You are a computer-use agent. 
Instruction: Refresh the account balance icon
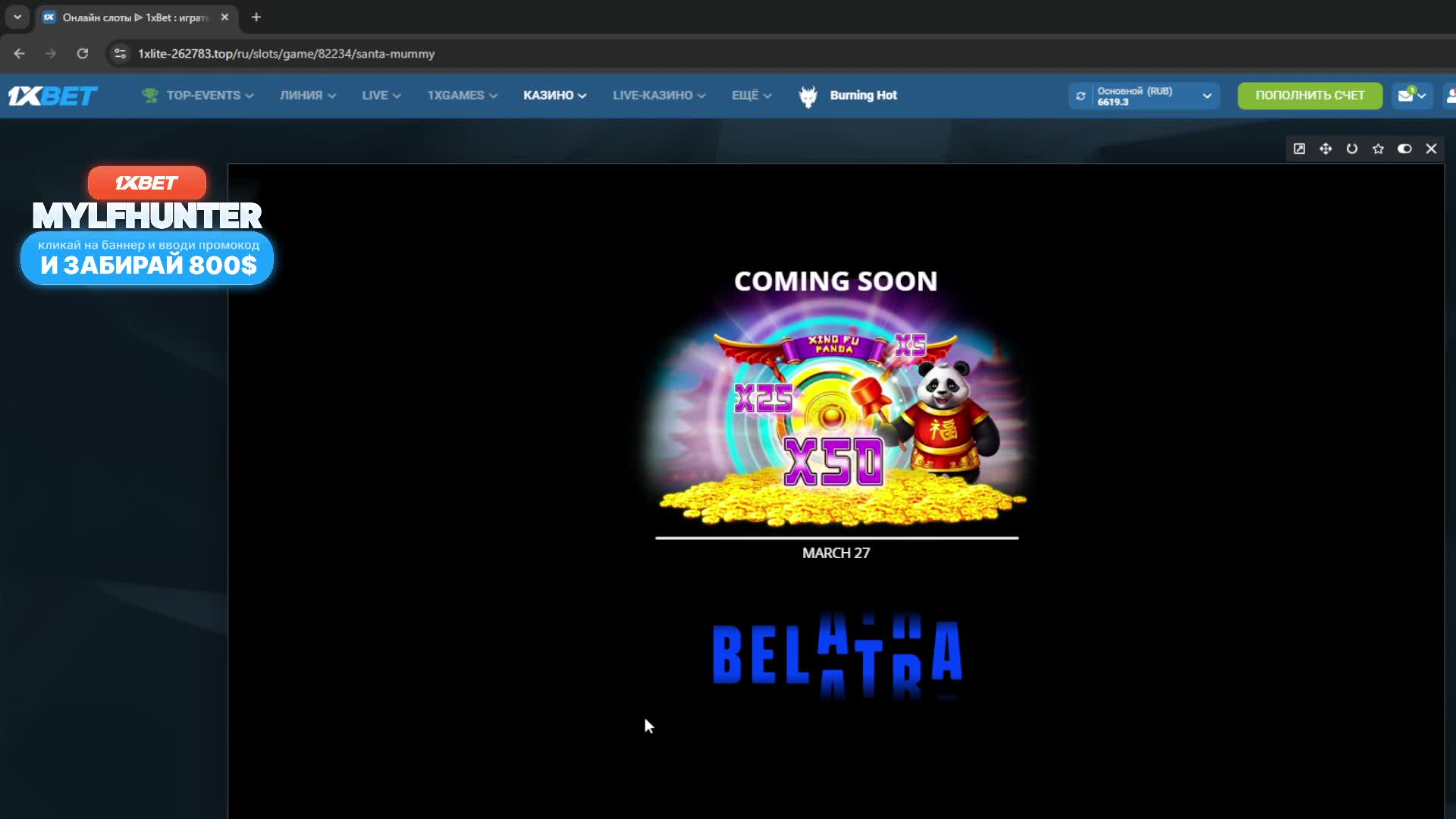click(x=1081, y=96)
